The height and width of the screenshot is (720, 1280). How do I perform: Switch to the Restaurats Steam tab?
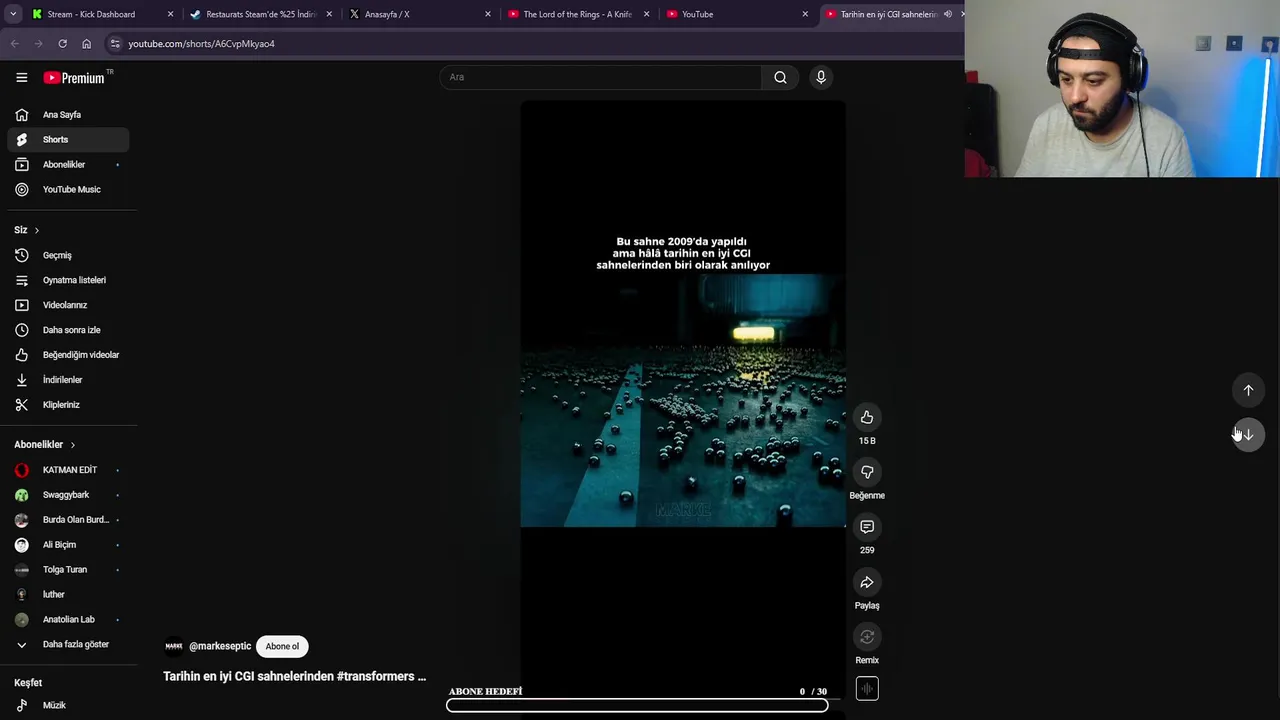tap(261, 14)
